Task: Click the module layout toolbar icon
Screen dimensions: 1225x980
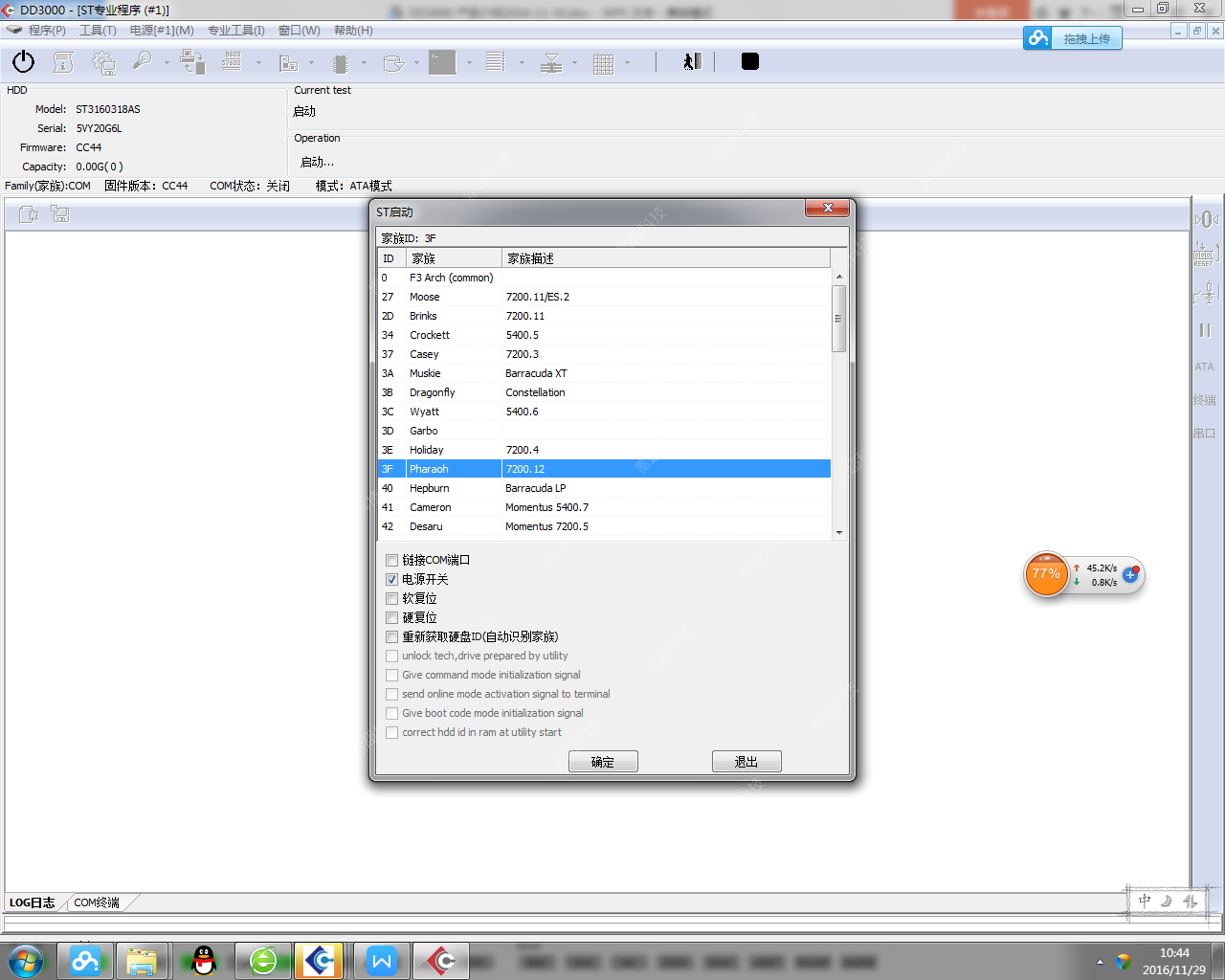Action: click(288, 63)
